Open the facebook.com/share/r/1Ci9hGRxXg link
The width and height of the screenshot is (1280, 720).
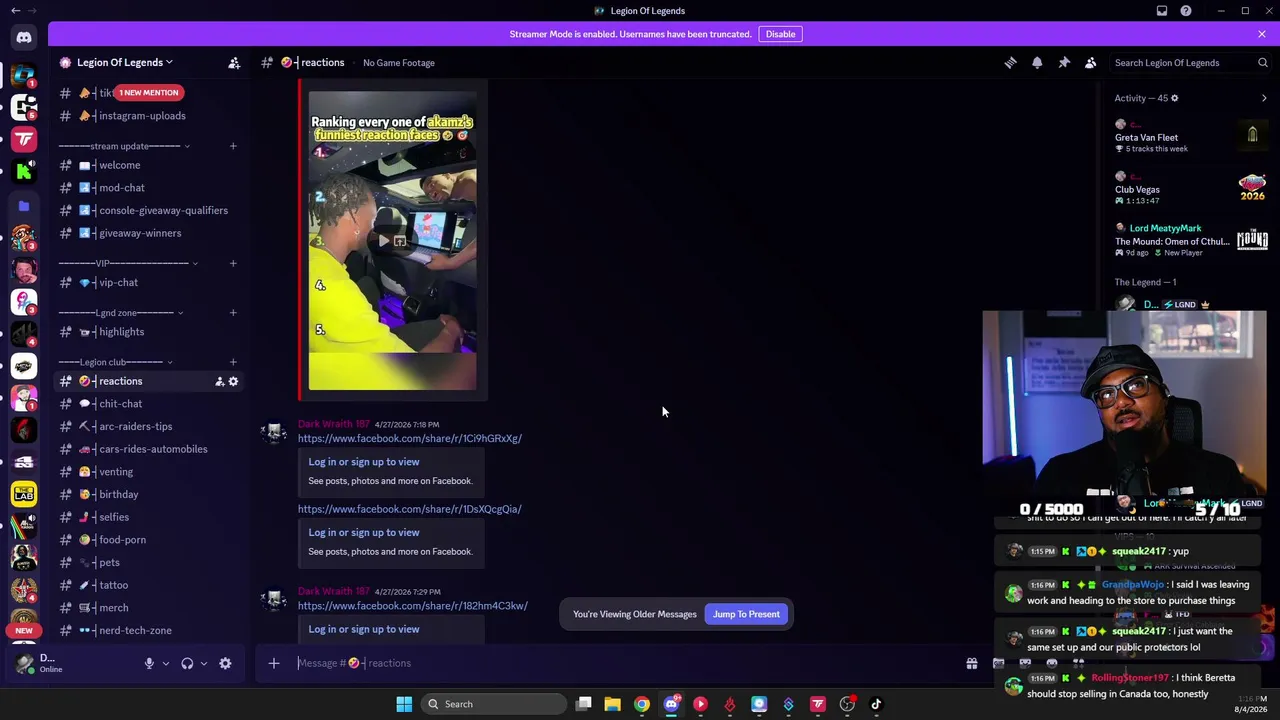click(410, 439)
